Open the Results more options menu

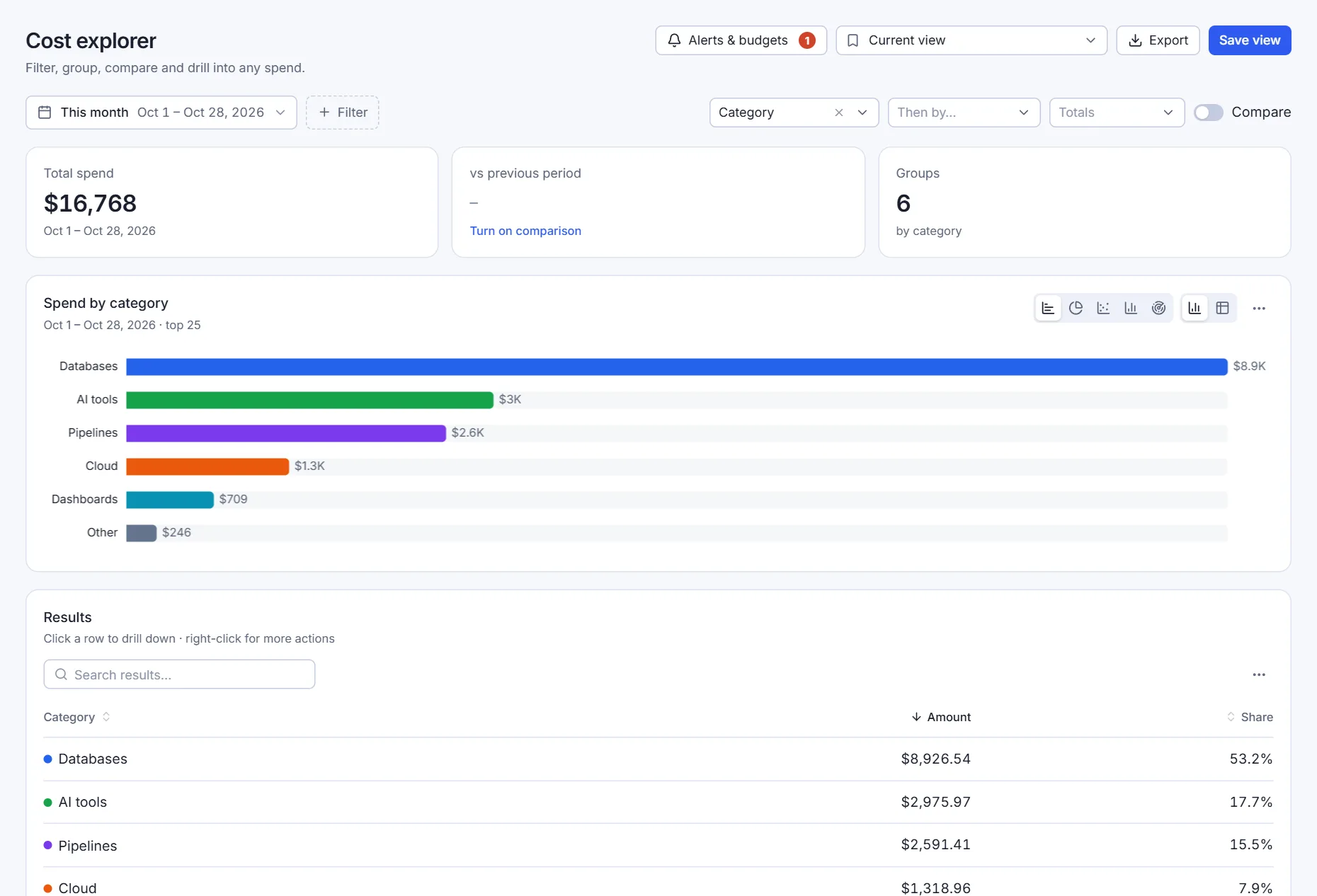coord(1259,674)
